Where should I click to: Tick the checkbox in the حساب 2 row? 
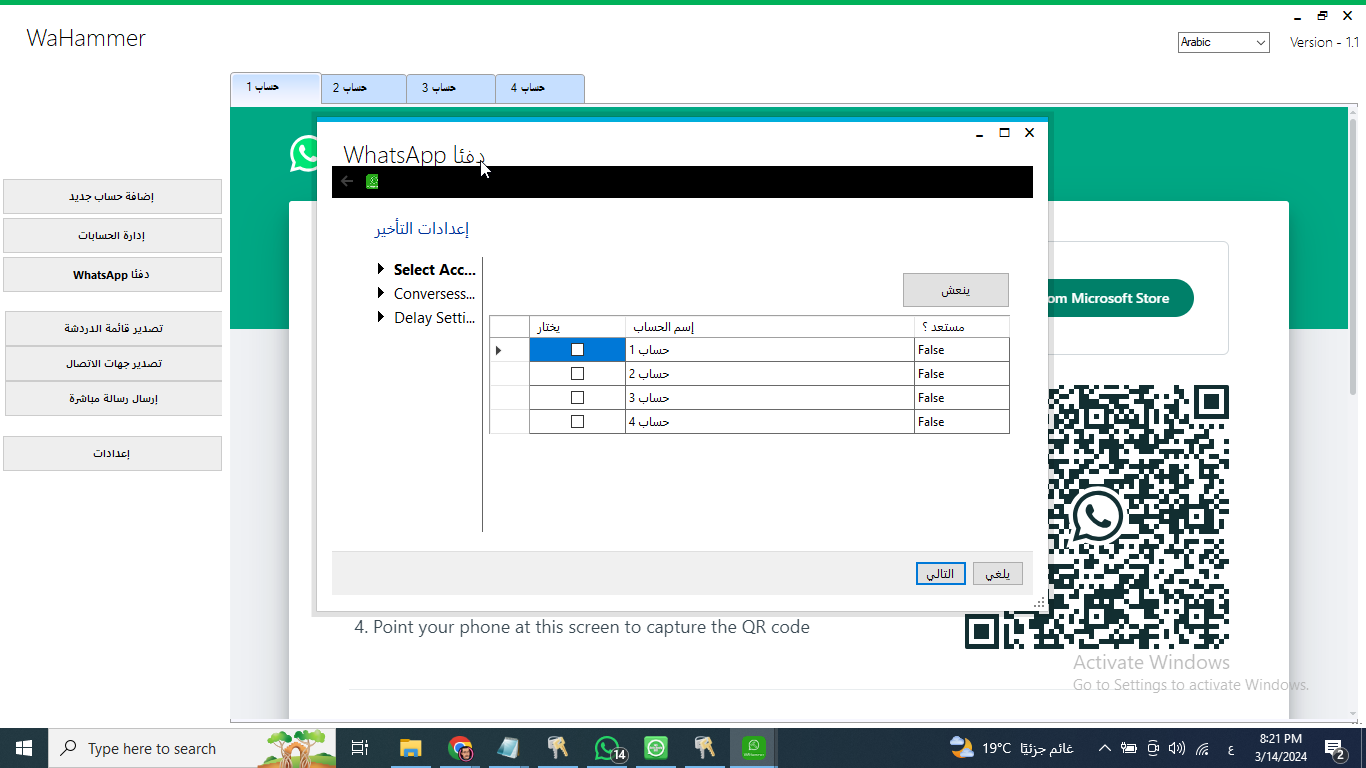pyautogui.click(x=577, y=374)
